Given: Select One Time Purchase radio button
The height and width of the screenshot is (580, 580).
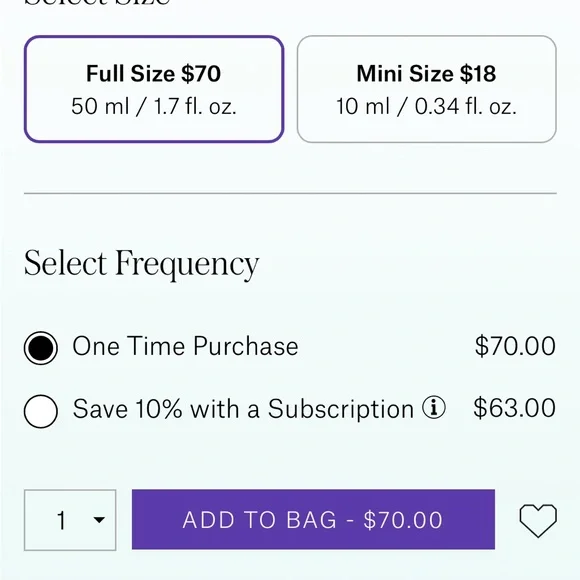Looking at the screenshot, I should coord(41,348).
